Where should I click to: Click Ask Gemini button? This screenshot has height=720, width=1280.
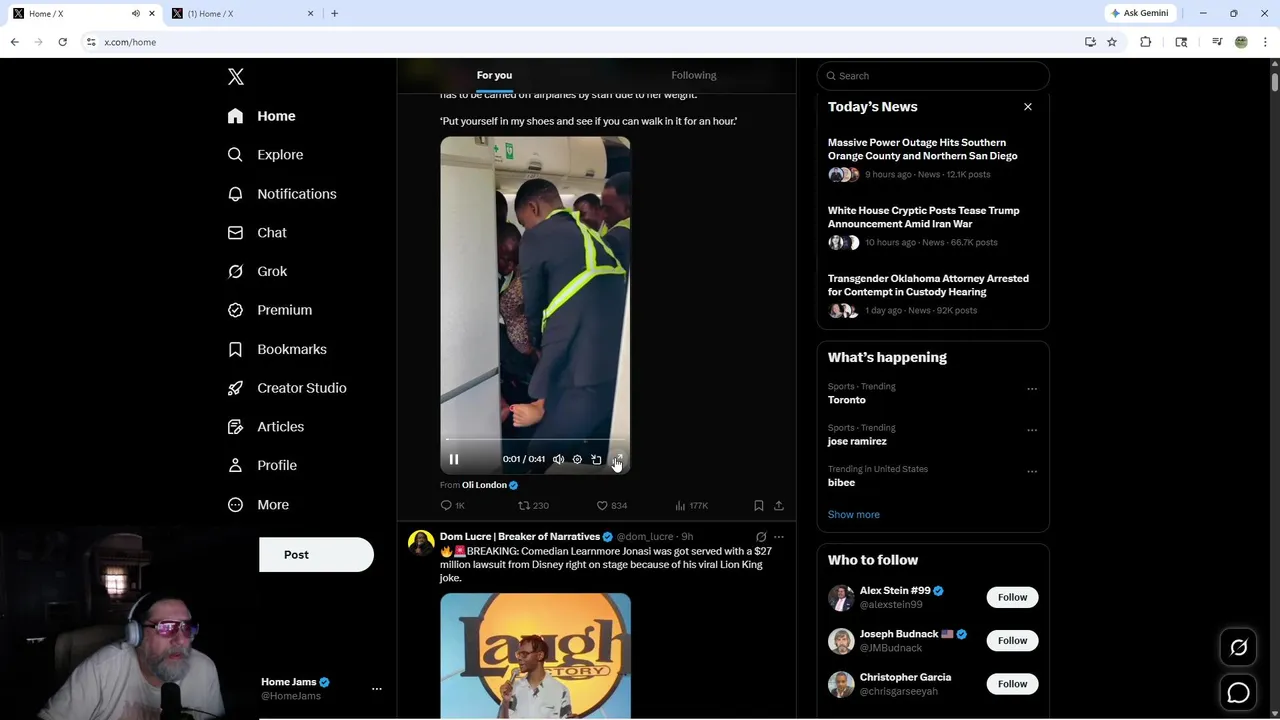click(x=1140, y=13)
